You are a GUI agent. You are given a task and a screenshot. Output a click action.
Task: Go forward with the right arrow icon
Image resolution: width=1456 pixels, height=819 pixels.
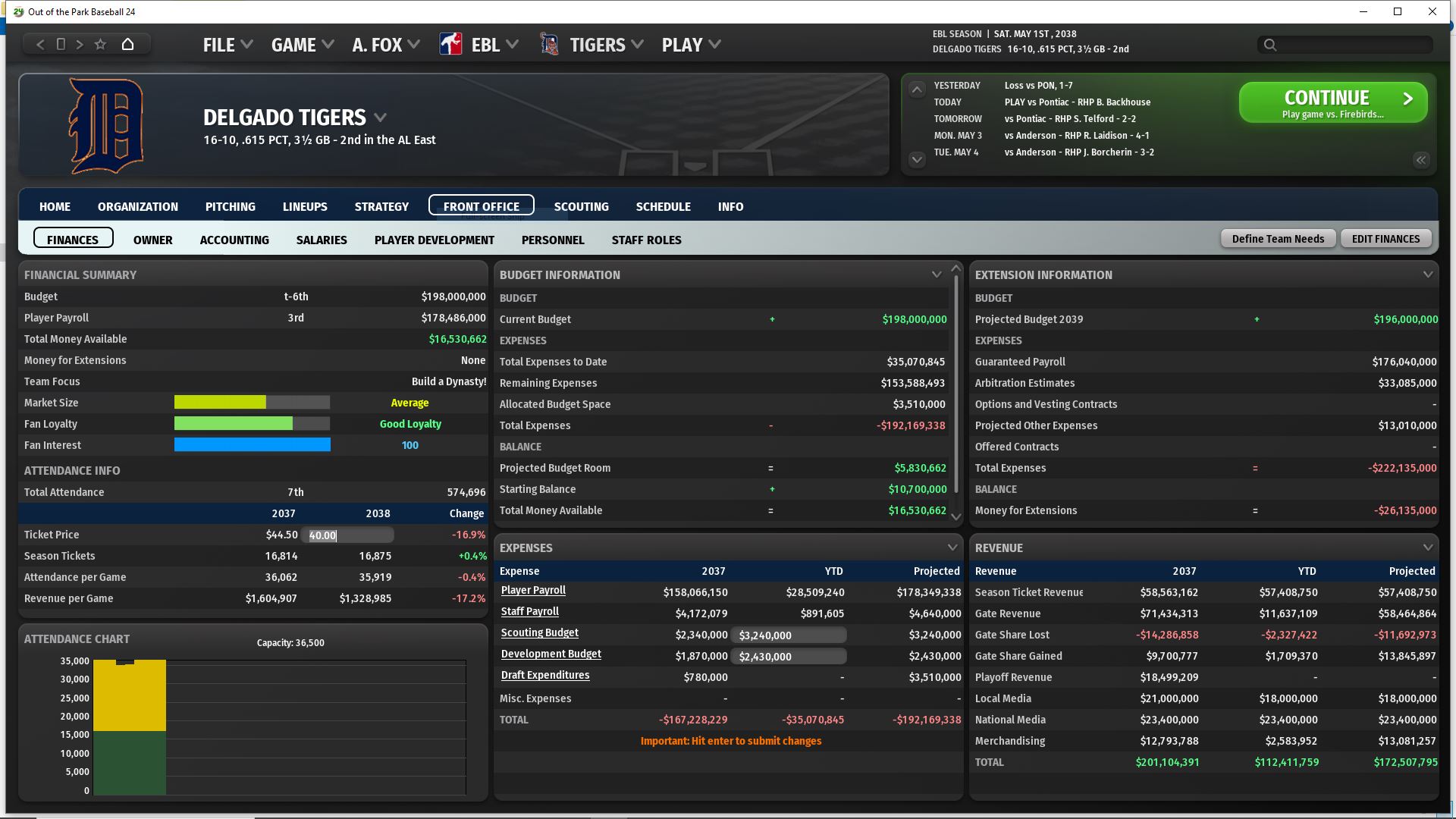tap(80, 44)
